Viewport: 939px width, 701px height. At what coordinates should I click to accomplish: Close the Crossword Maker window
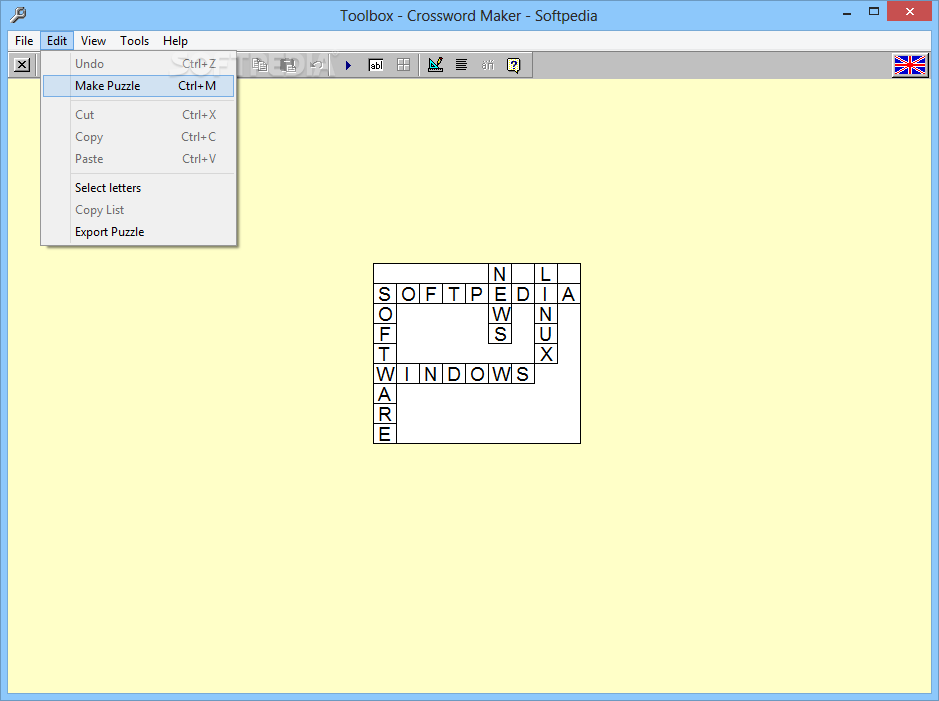[x=910, y=11]
